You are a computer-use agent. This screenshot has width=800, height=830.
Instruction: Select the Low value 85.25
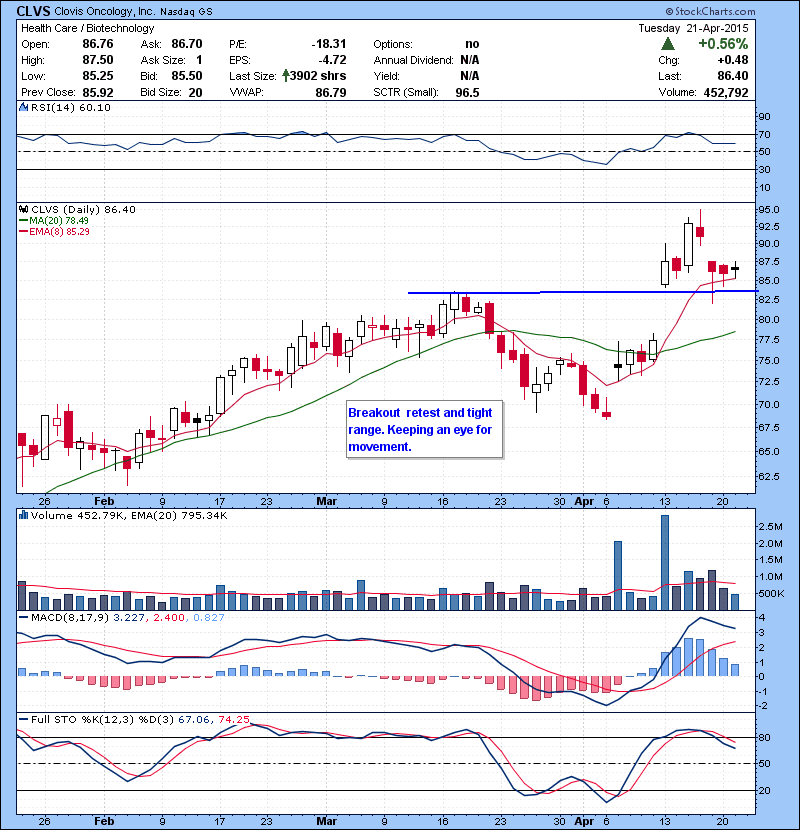point(98,76)
